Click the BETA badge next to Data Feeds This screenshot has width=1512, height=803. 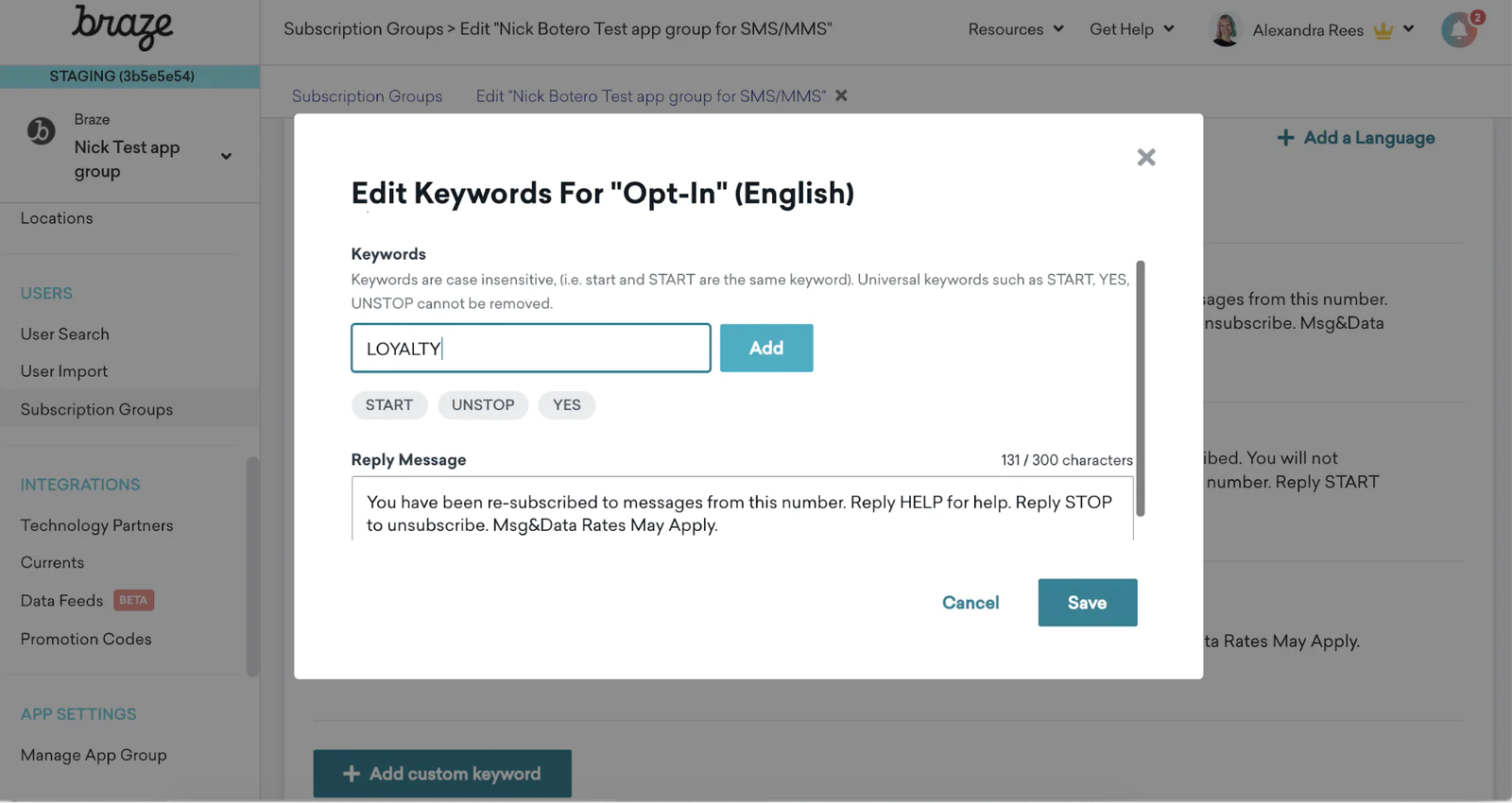[x=133, y=600]
